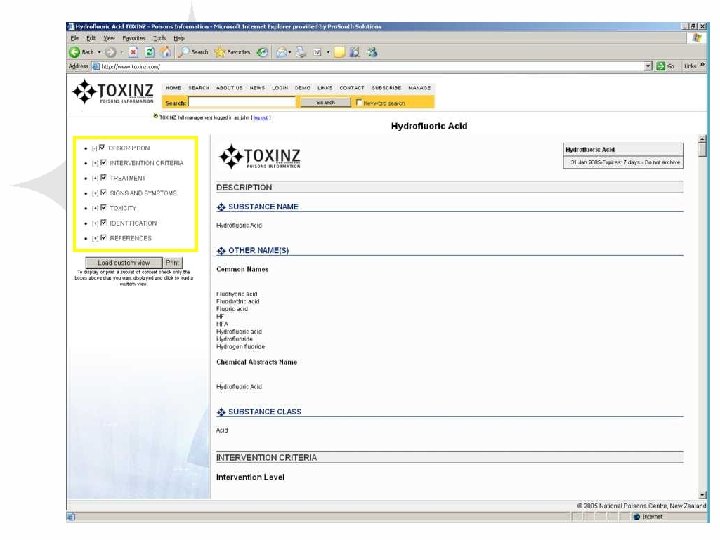The image size is (720, 540).
Task: Uncheck the TREATMENT section checkbox
Action: tap(103, 177)
